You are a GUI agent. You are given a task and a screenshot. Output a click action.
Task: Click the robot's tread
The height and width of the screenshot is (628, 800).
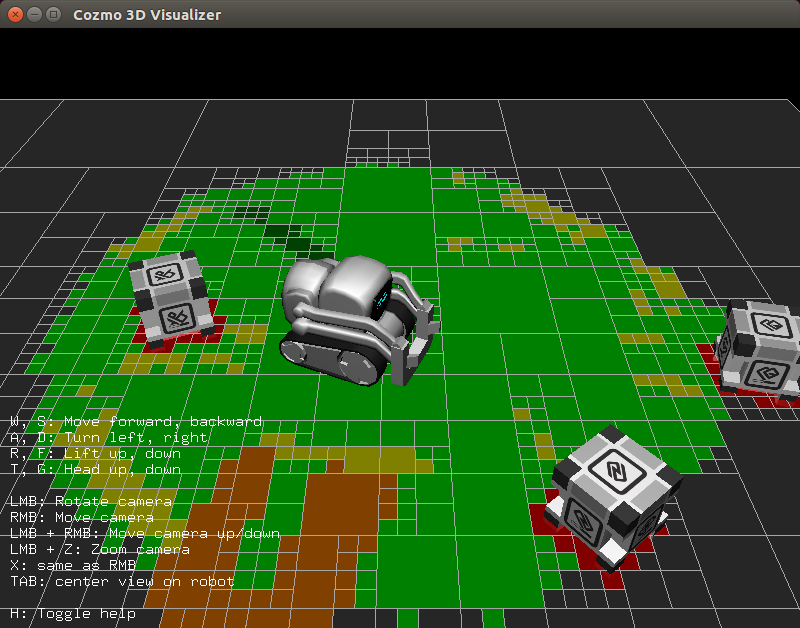pos(334,360)
